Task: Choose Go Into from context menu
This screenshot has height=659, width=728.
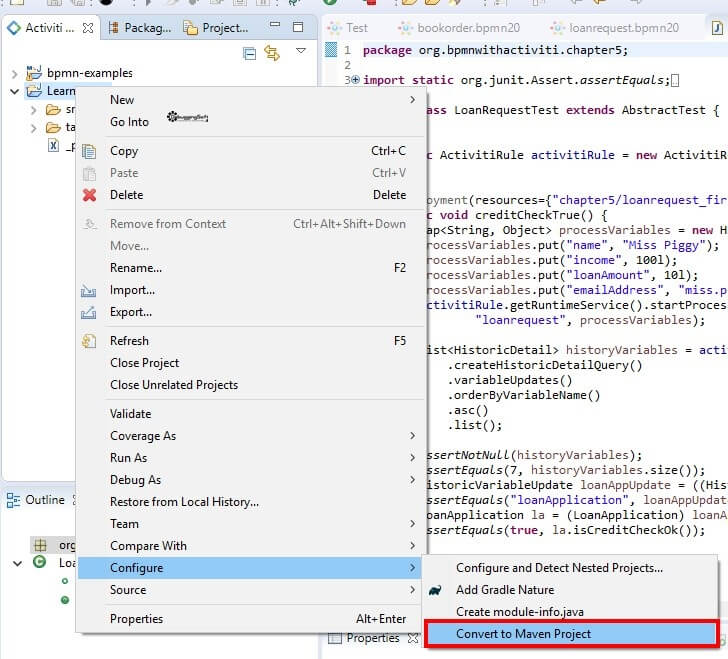Action: (250, 122)
